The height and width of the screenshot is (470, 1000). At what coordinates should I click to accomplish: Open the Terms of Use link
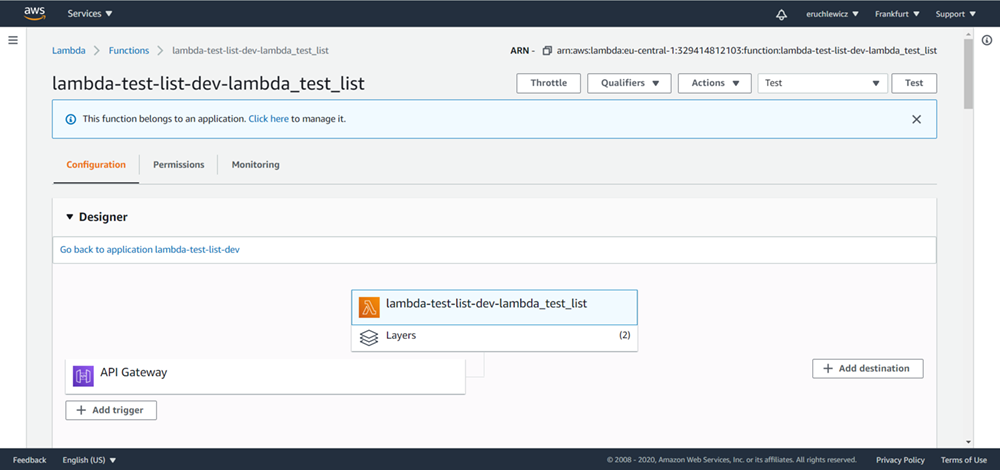click(964, 460)
